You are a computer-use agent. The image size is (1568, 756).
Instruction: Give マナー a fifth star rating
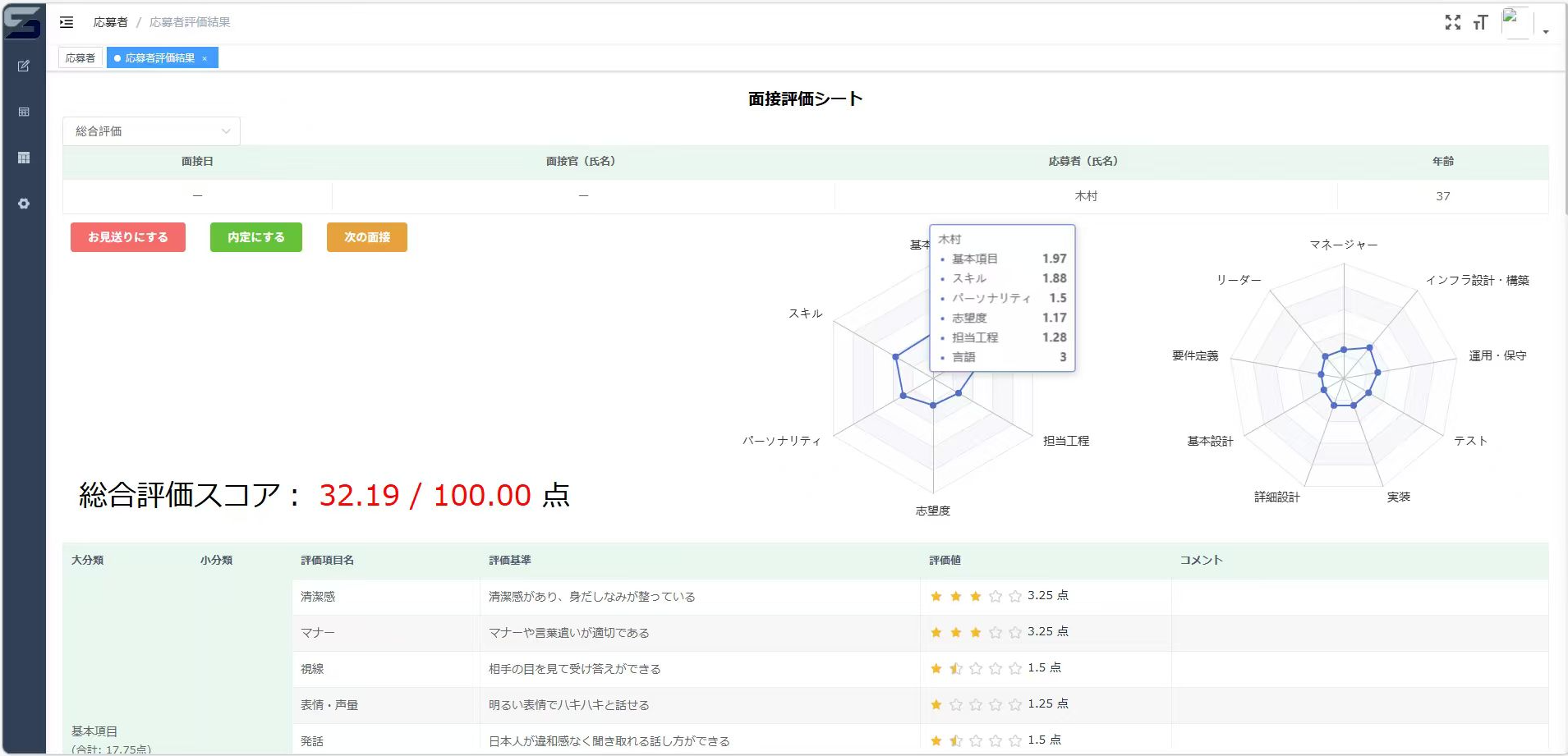1014,632
